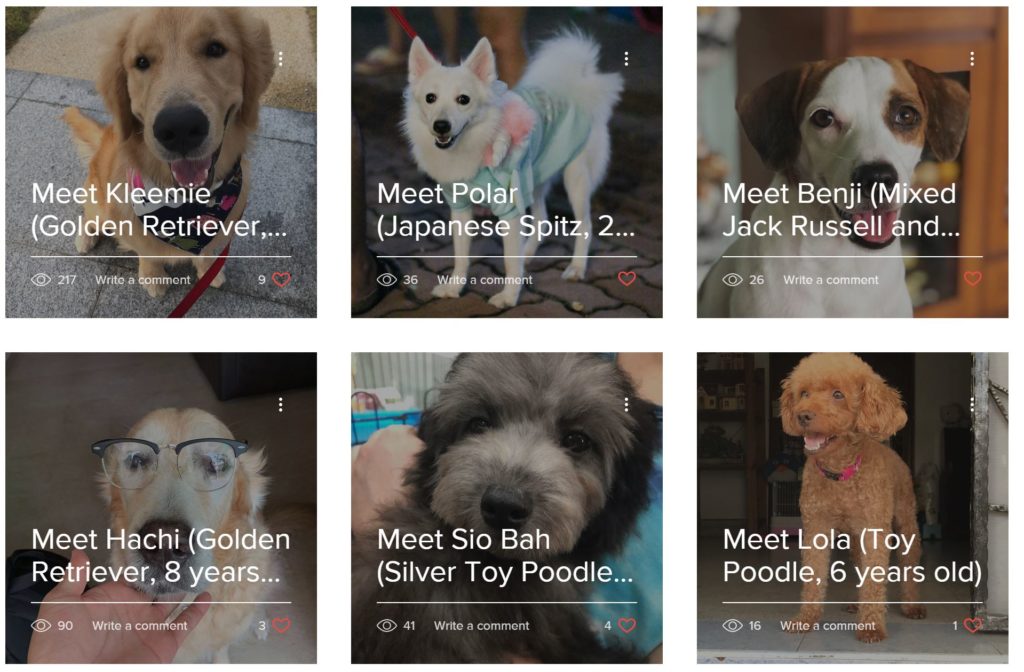The height and width of the screenshot is (672, 1024).
Task: Open the Meet Polar (Japanese Spitz) post title
Action: point(505,210)
